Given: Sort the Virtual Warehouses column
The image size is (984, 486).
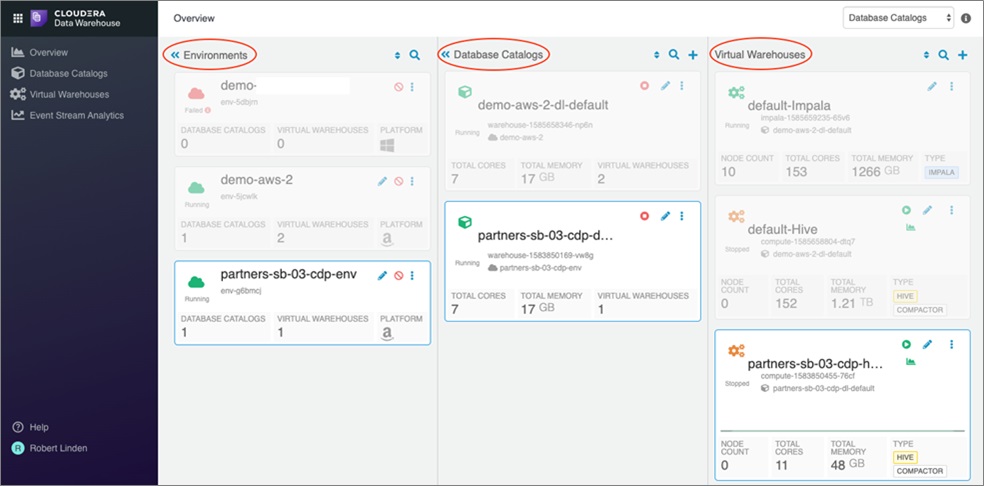Looking at the screenshot, I should click(x=926, y=55).
